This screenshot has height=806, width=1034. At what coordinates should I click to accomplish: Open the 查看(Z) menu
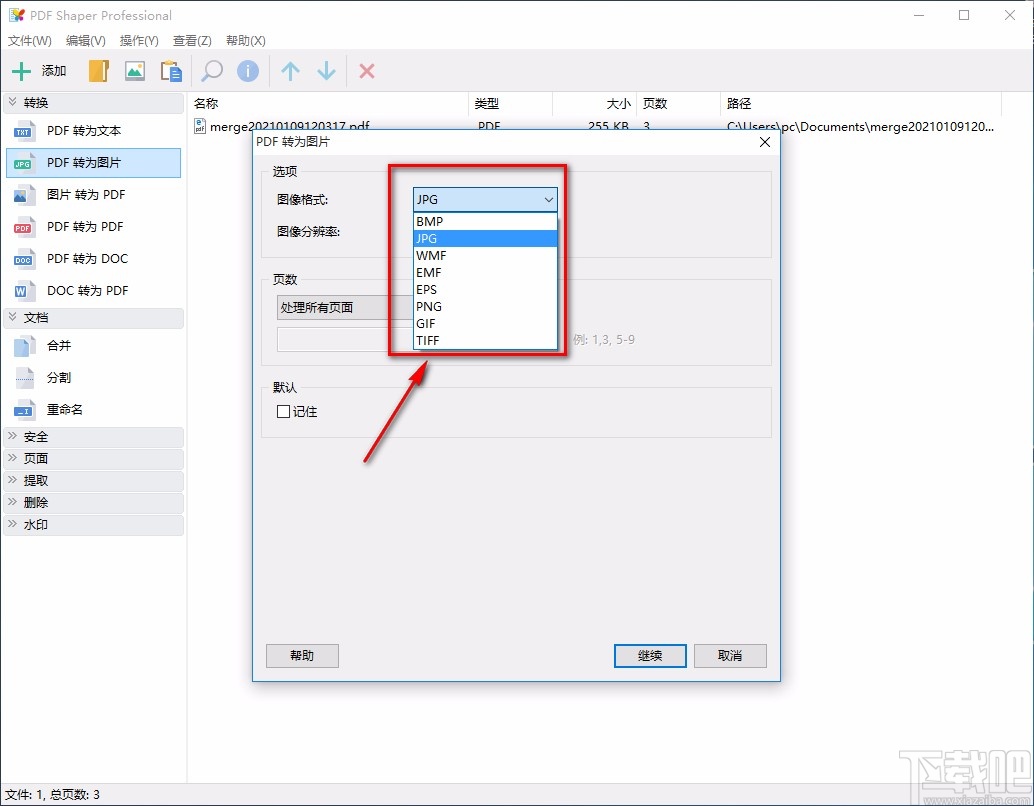click(x=192, y=41)
